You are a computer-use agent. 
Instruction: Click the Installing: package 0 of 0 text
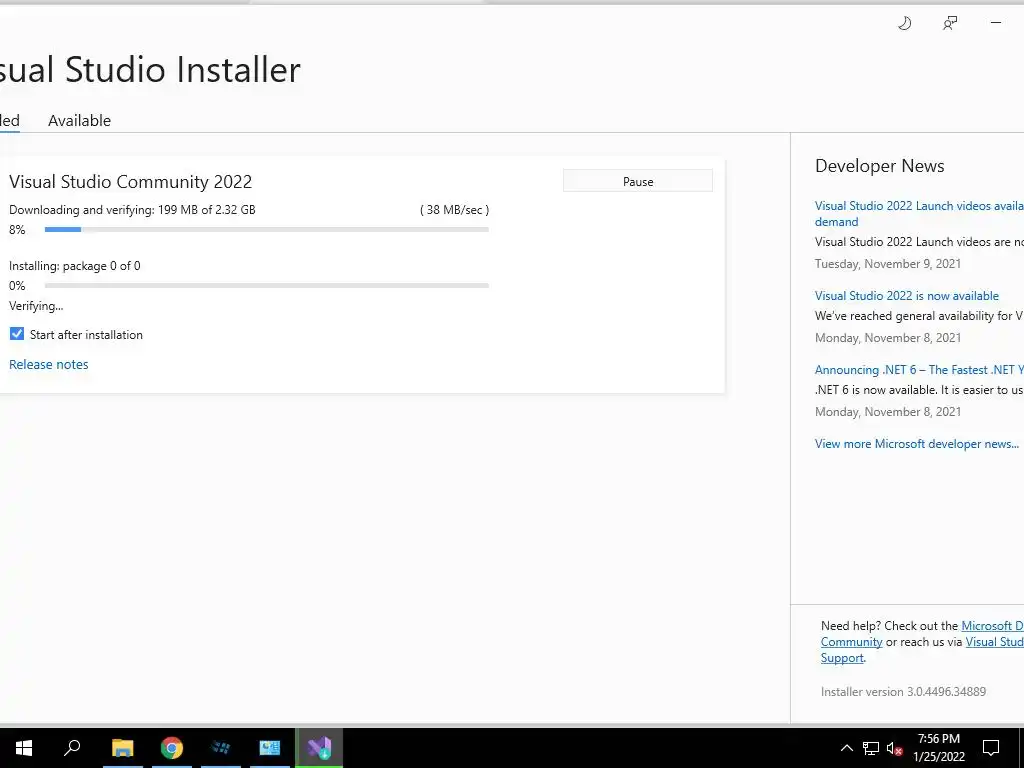coord(74,266)
